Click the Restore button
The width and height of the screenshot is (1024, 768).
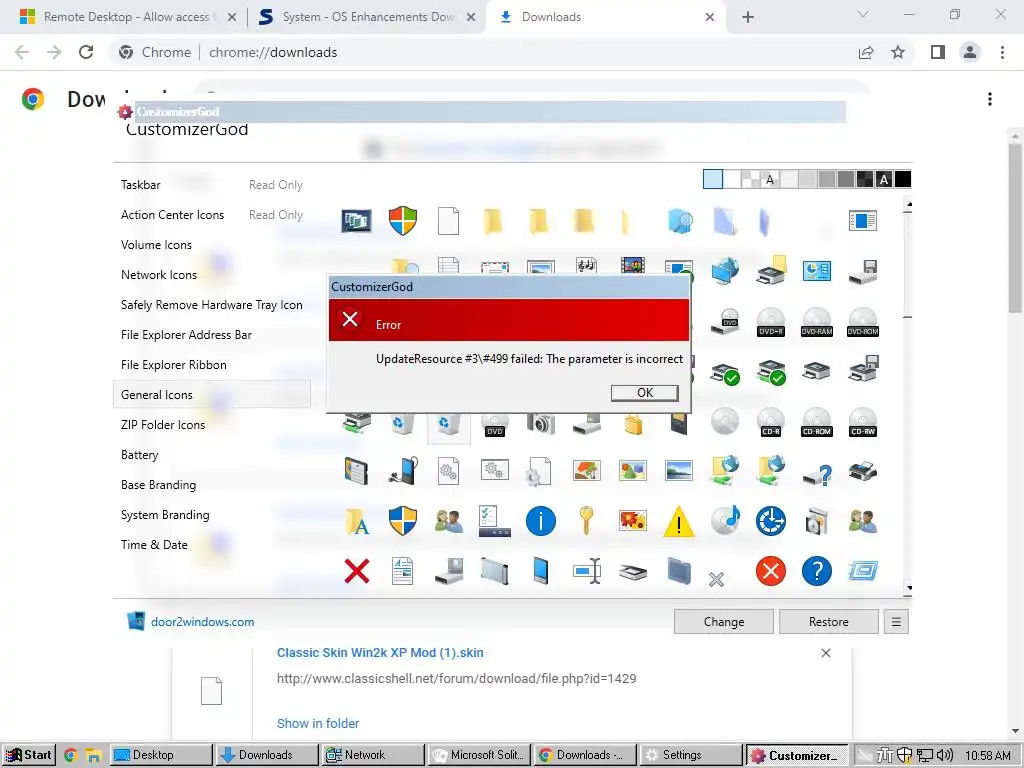point(828,622)
